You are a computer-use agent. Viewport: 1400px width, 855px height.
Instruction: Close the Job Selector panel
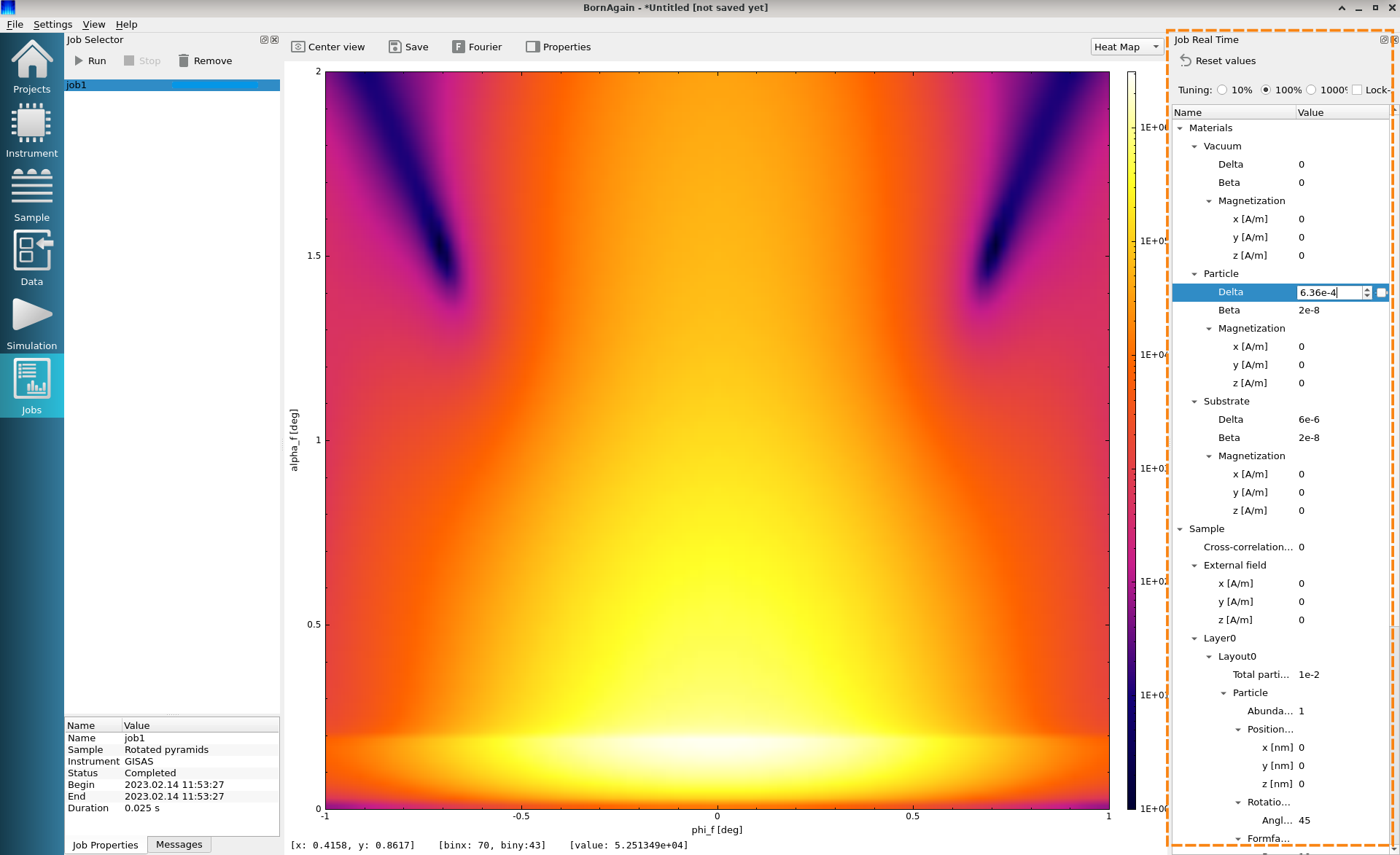click(x=275, y=40)
